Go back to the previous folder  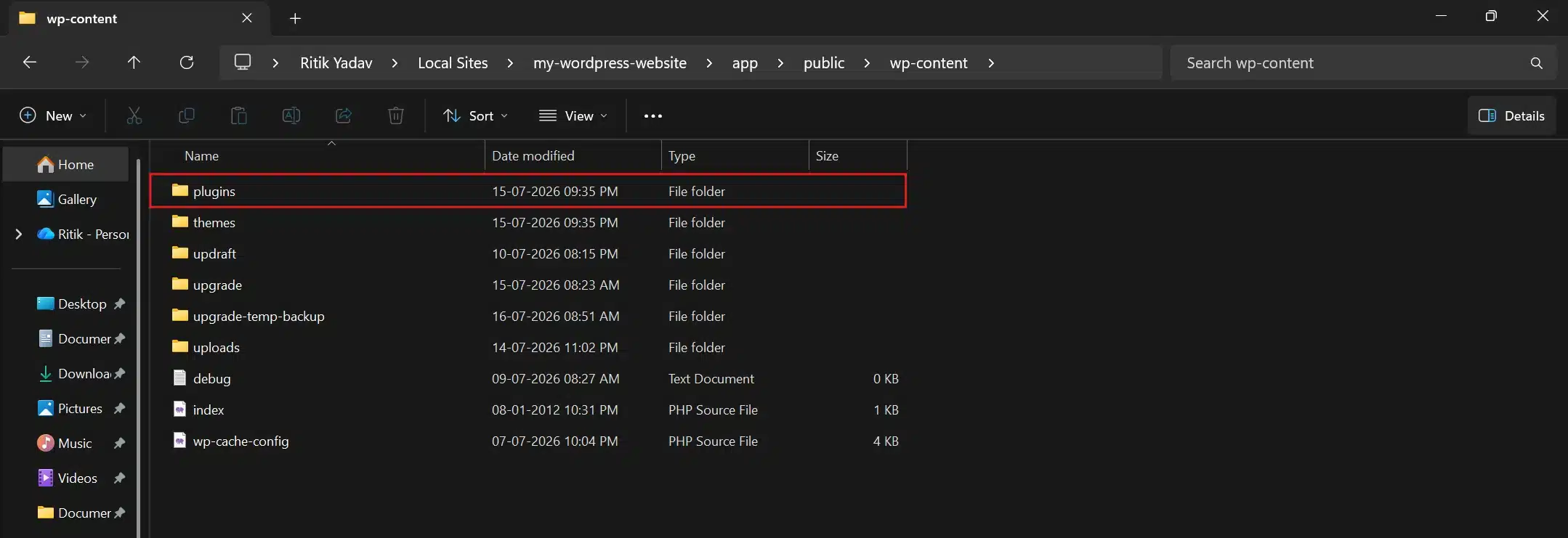(30, 62)
